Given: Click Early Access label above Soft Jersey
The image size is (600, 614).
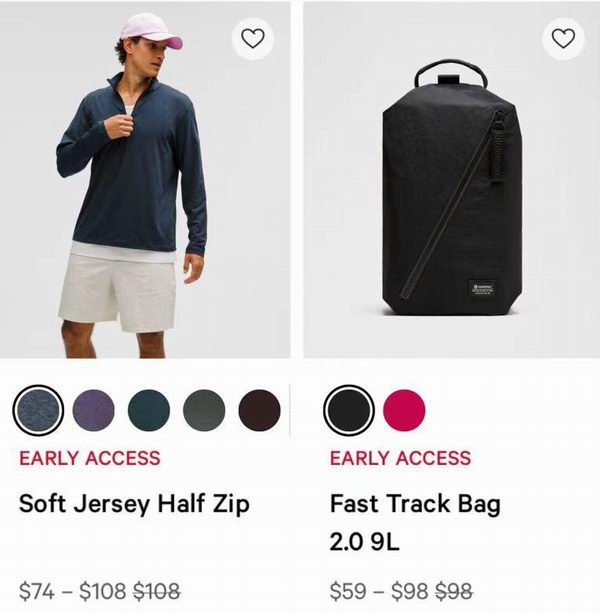Looking at the screenshot, I should tap(90, 459).
